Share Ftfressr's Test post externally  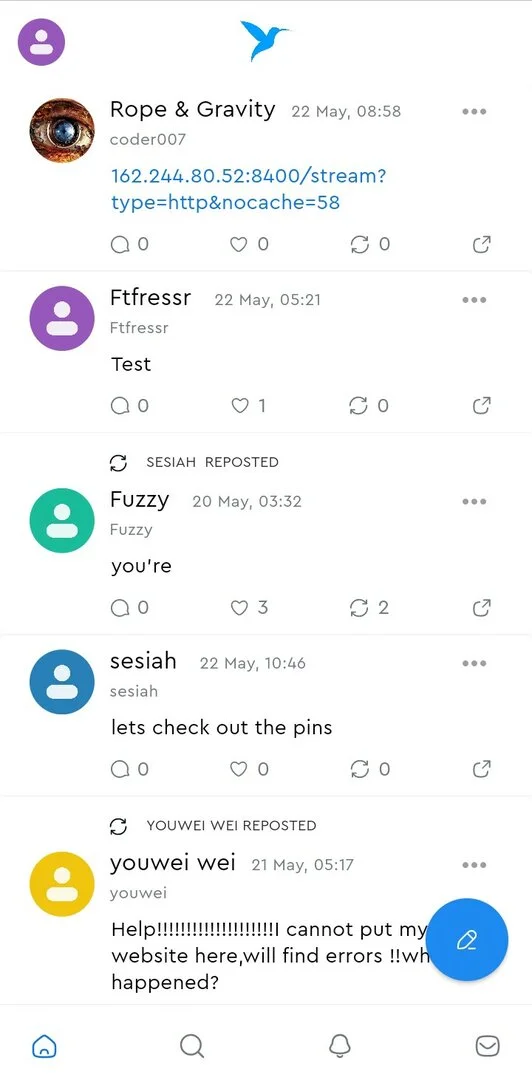click(x=482, y=406)
